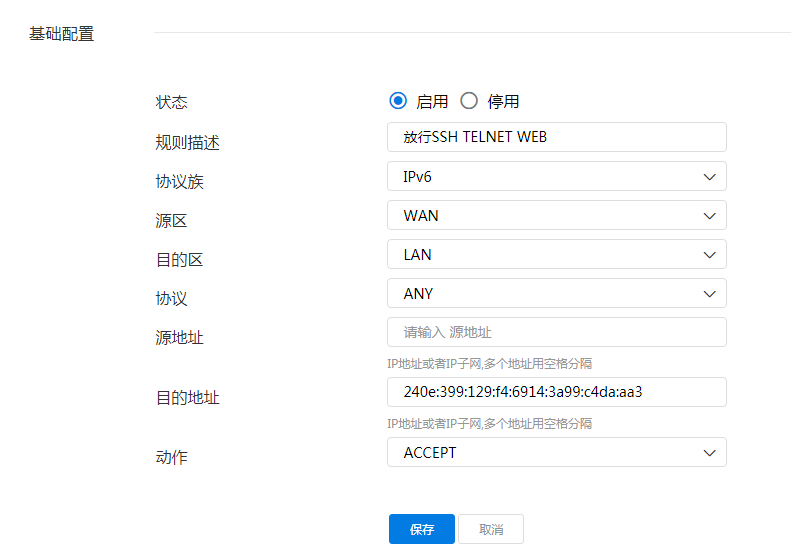This screenshot has height=559, width=791.
Task: Click the 基础配置 section heading
Action: (61, 34)
